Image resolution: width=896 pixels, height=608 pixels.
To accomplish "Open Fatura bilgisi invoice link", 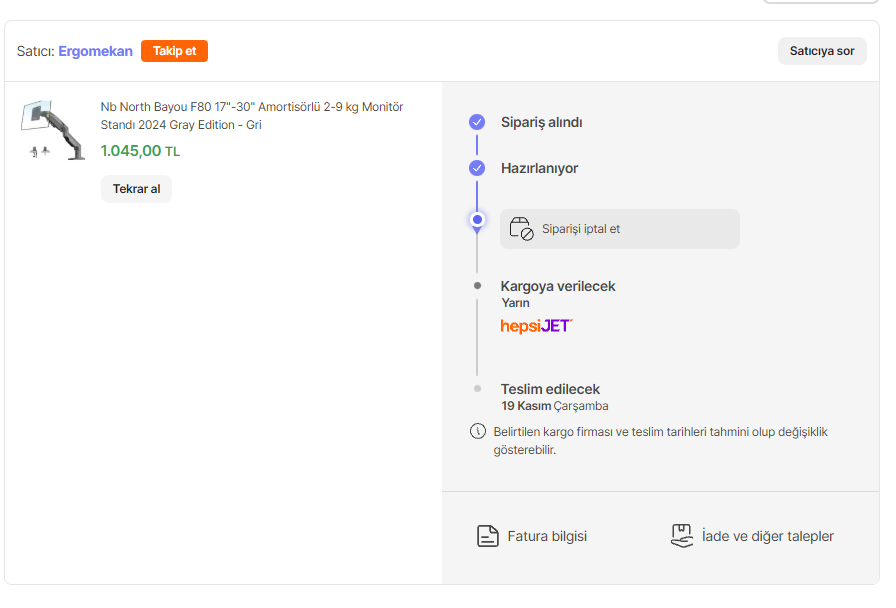I will tap(531, 536).
